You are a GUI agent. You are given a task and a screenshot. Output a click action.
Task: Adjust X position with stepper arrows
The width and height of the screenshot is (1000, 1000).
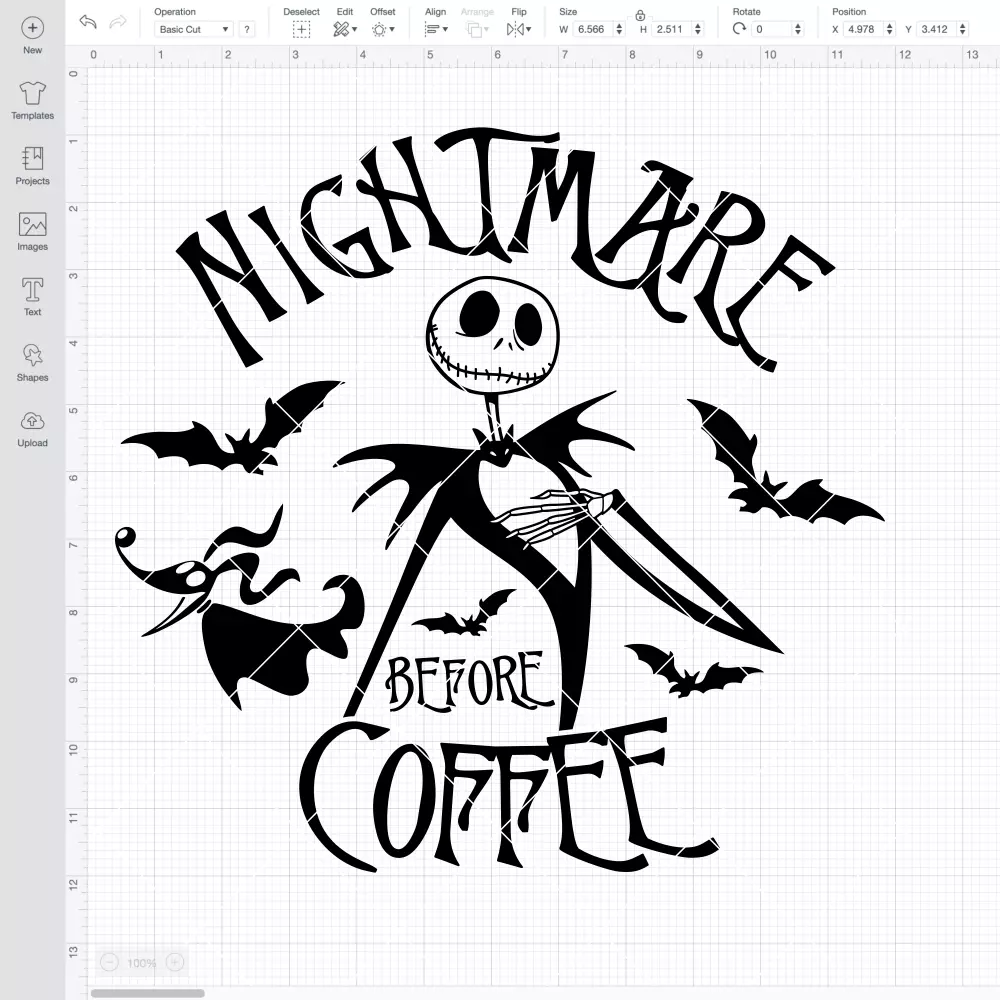tap(890, 29)
